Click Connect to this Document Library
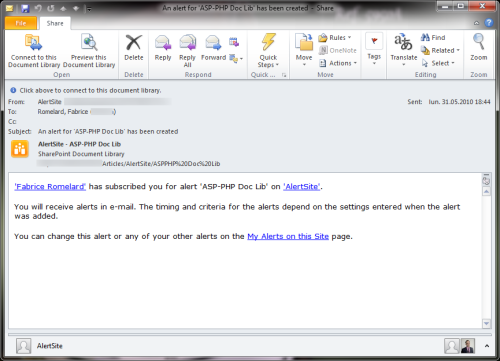 tap(34, 51)
